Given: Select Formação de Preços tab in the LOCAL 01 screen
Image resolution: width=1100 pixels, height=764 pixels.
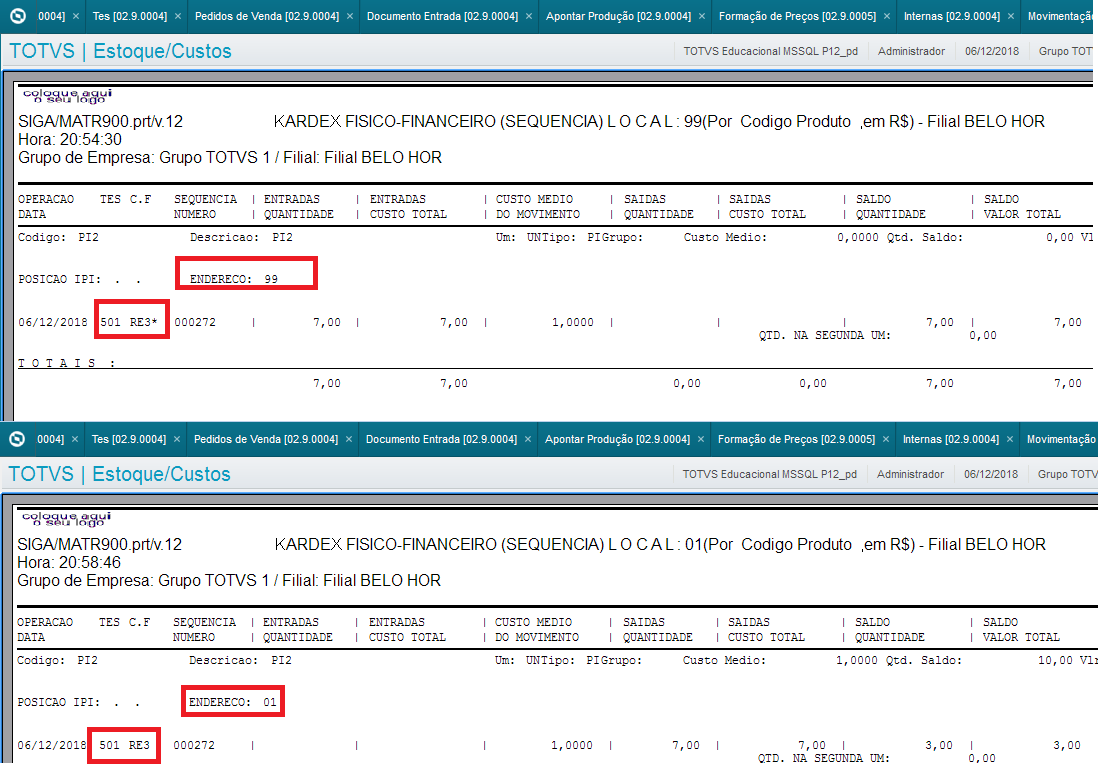Looking at the screenshot, I should click(x=796, y=439).
